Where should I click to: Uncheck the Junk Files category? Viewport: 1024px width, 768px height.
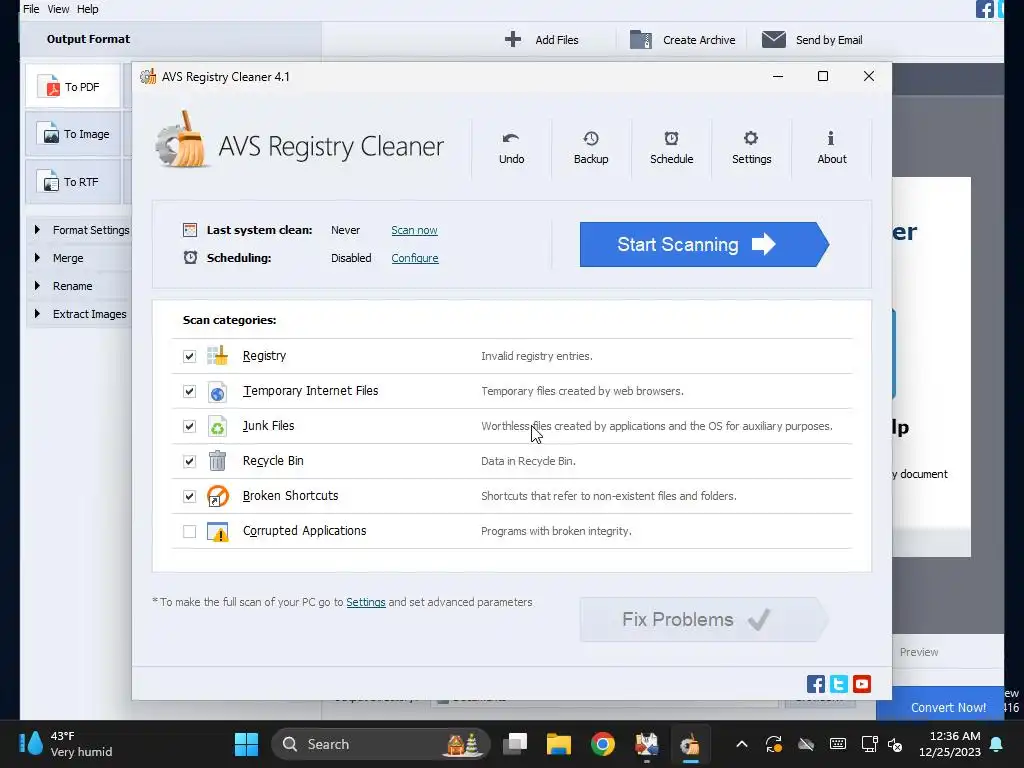tap(189, 426)
